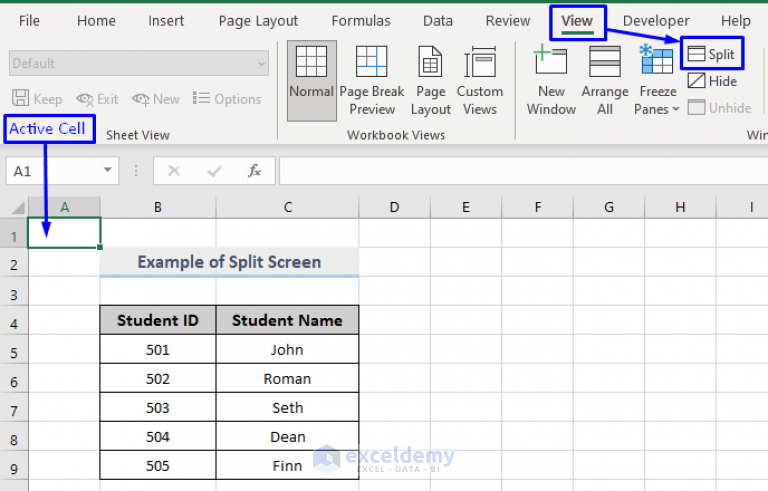Open Page Layout view

(431, 81)
